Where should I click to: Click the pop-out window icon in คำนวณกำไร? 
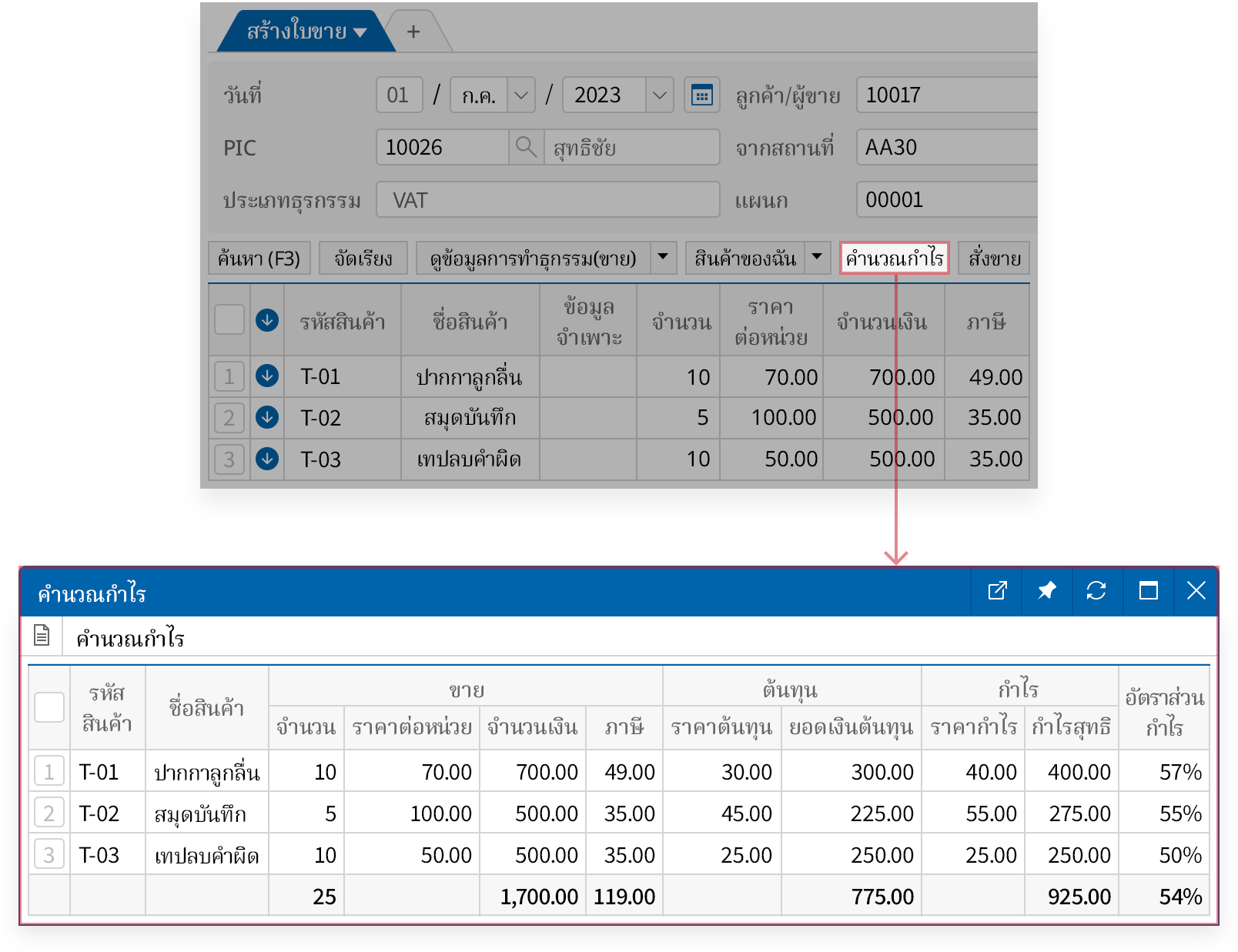coord(997,591)
